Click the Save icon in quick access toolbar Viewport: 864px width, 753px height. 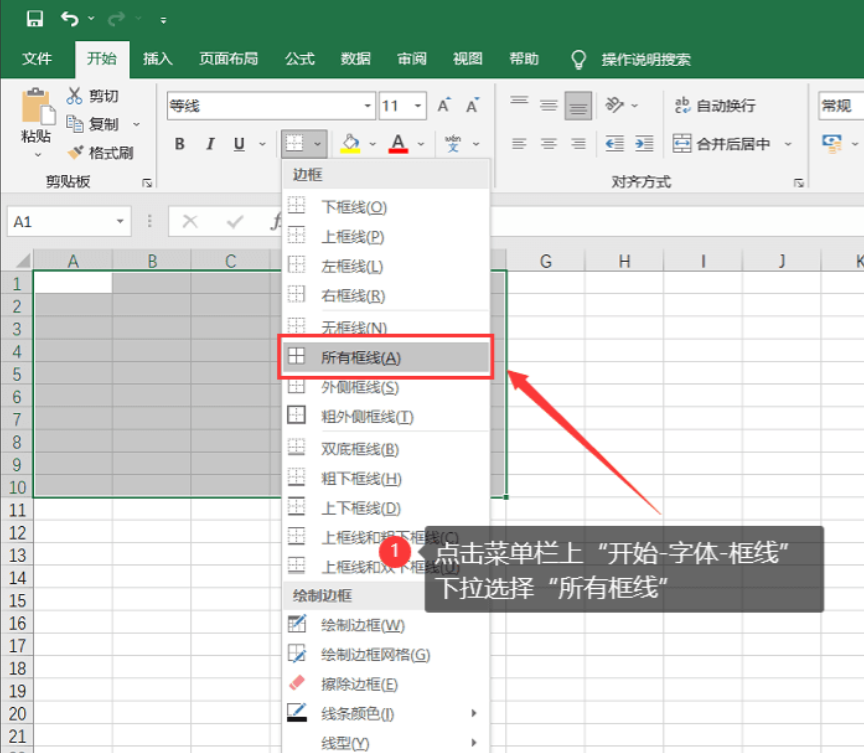point(35,19)
